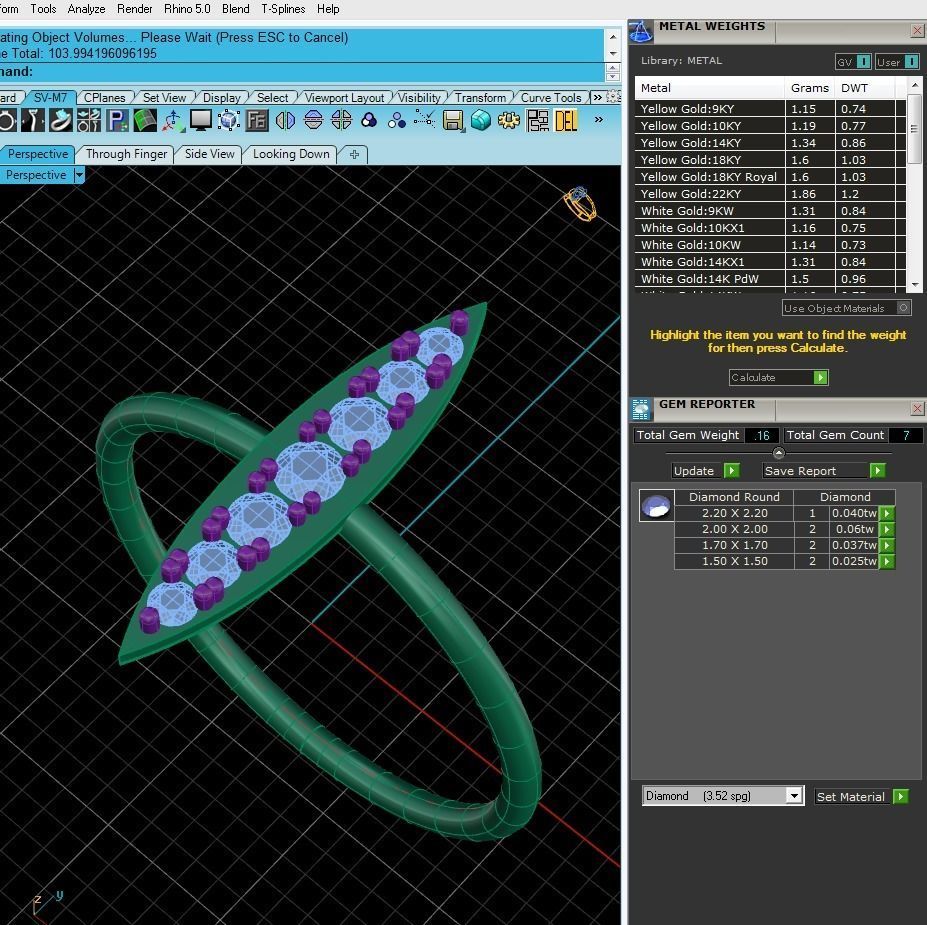Expand the 1.50 X 1.50 diamond row arrow

[x=886, y=561]
